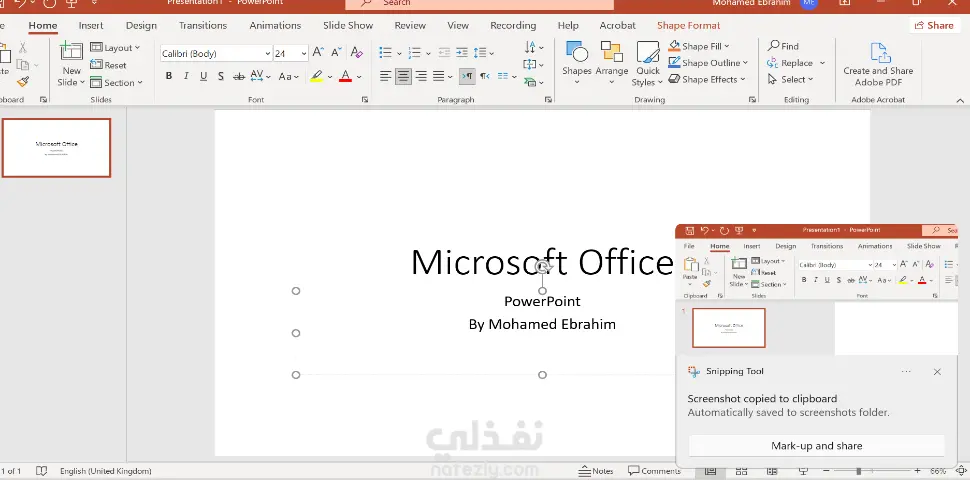
Task: Open the Slide Show tab
Action: [x=348, y=26]
